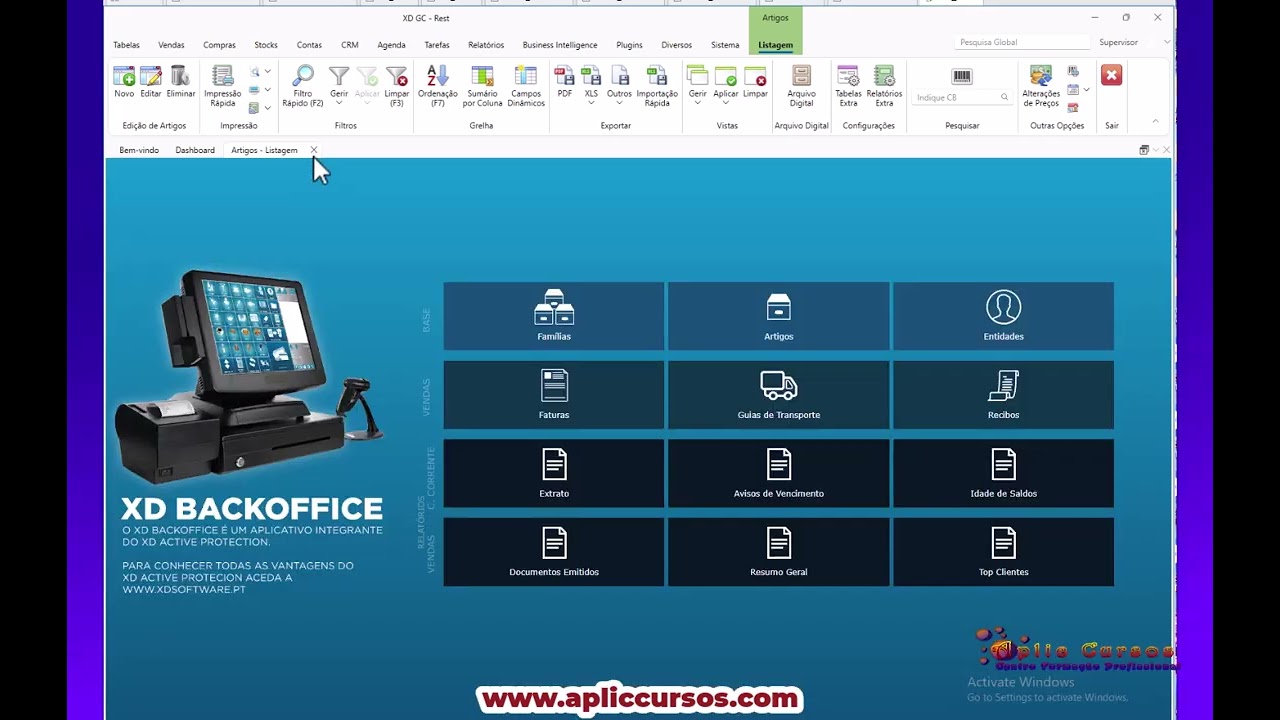1280x720 pixels.
Task: Expand print preview small dropdown arrow
Action: click(268, 72)
